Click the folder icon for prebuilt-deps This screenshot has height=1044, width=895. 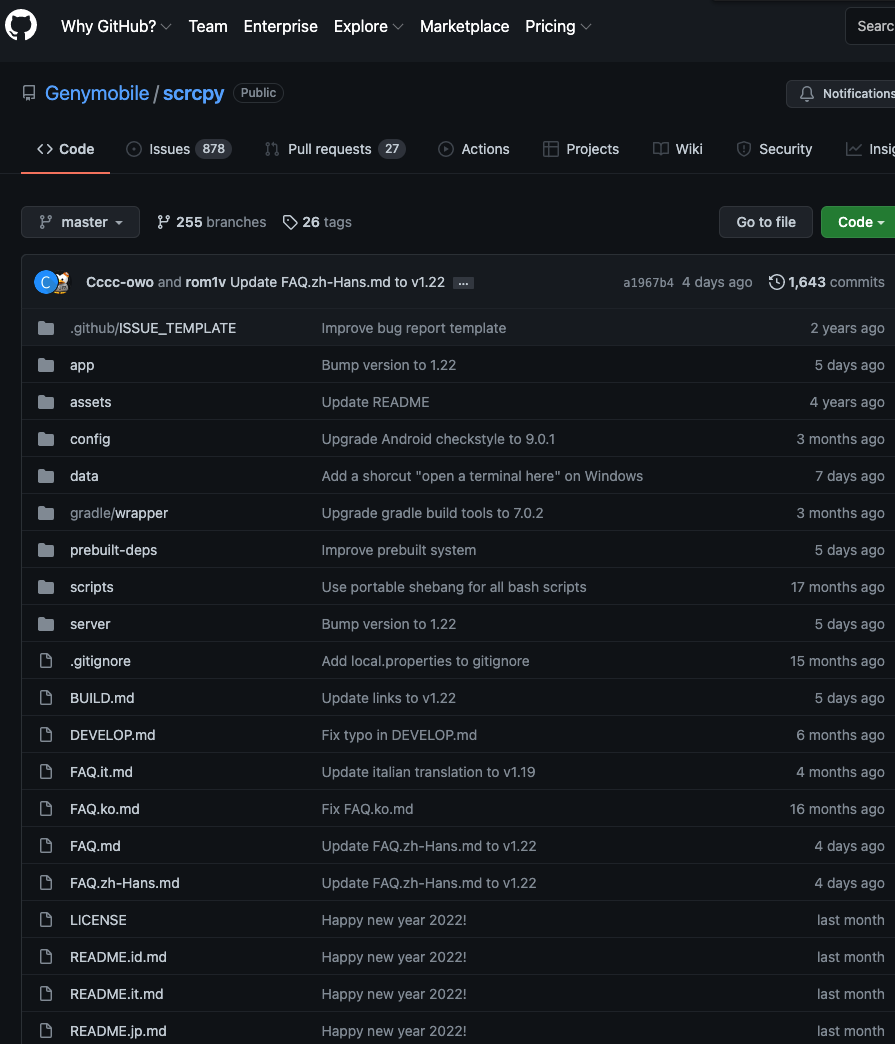coord(46,550)
